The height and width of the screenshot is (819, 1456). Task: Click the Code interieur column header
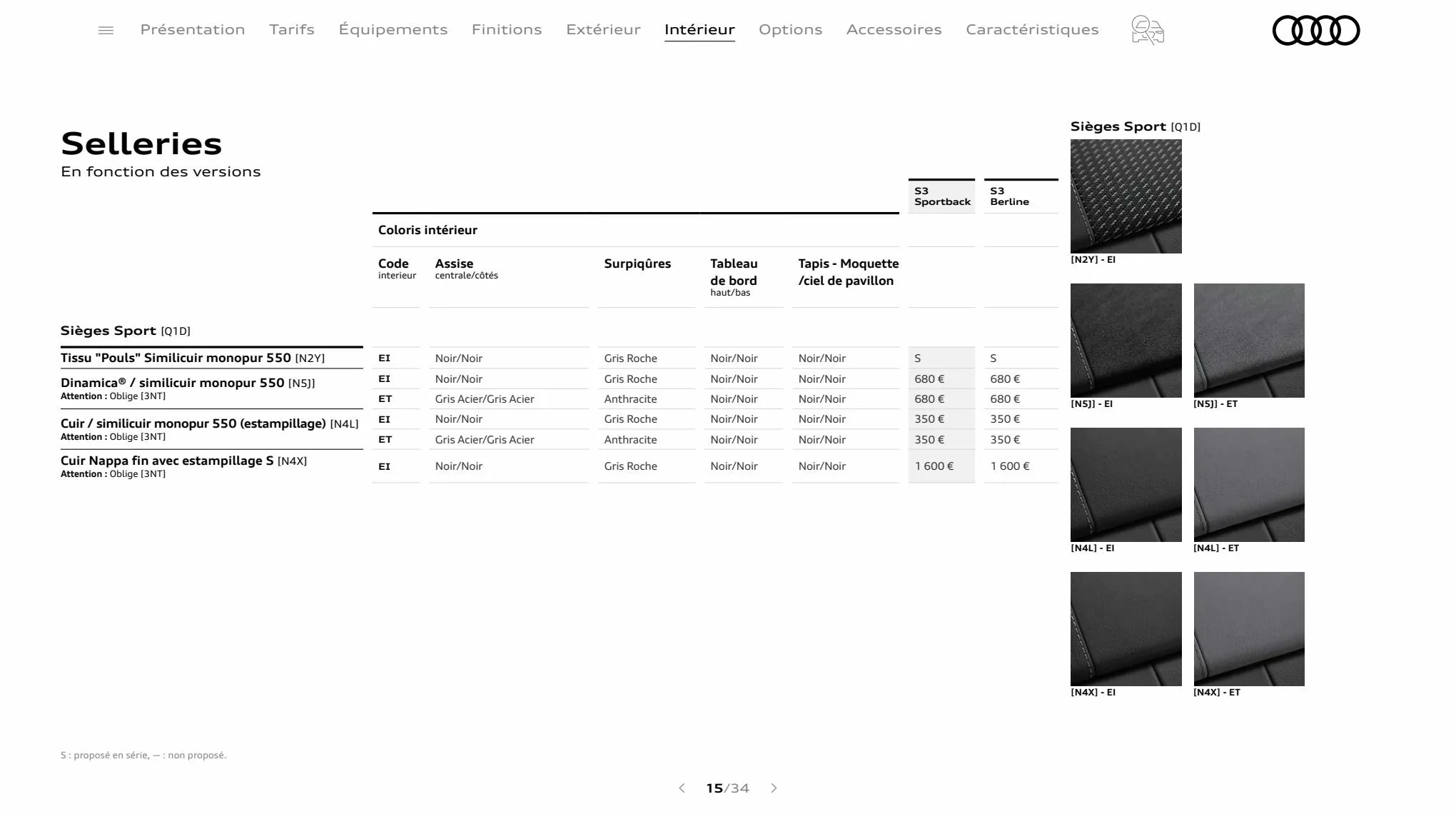pyautogui.click(x=397, y=268)
